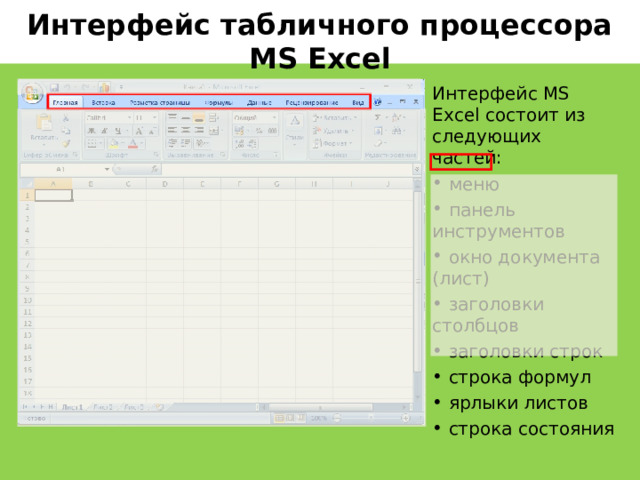Click the fx Insert Function icon

tap(155, 169)
